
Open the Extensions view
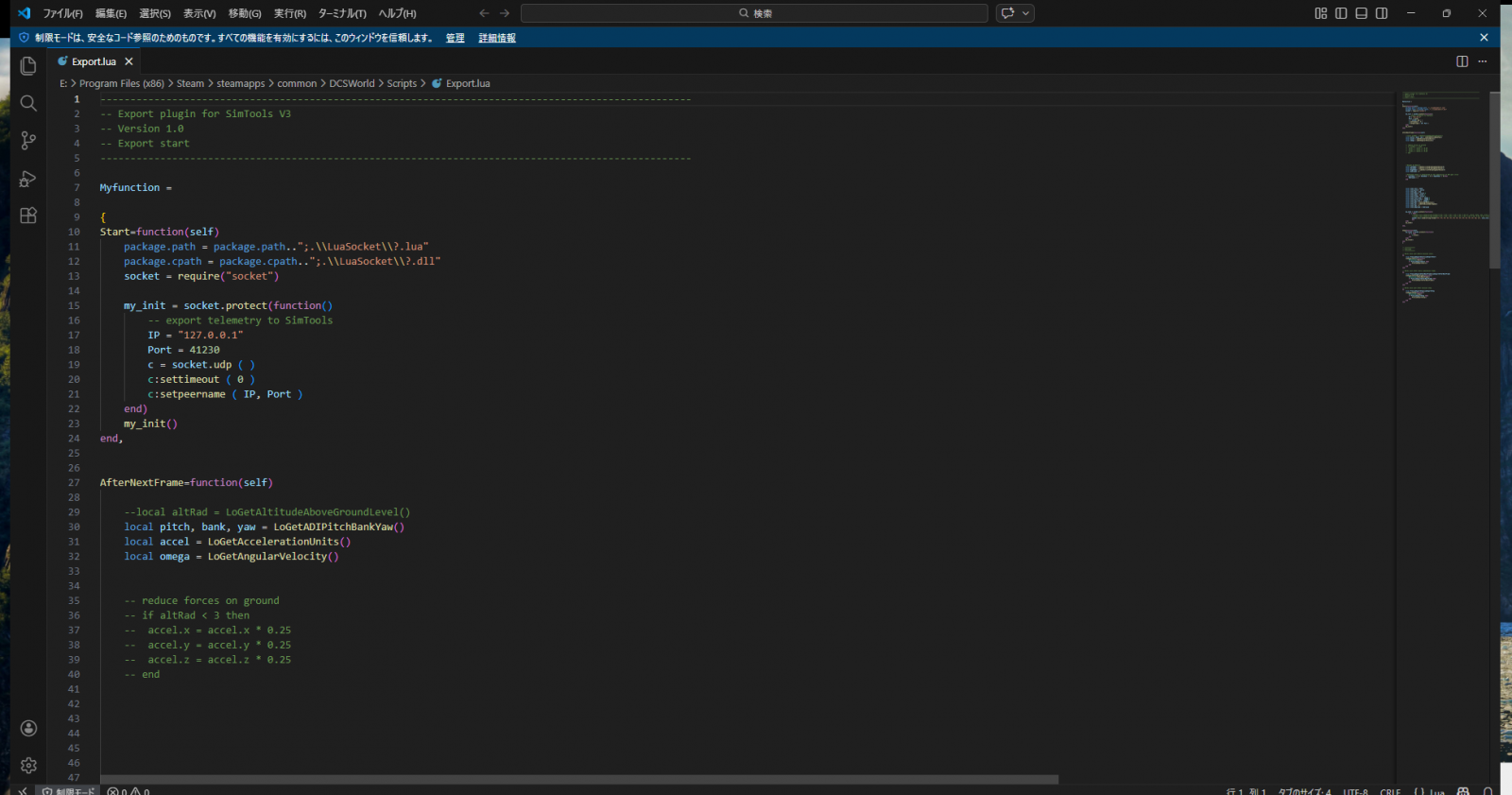click(x=28, y=216)
